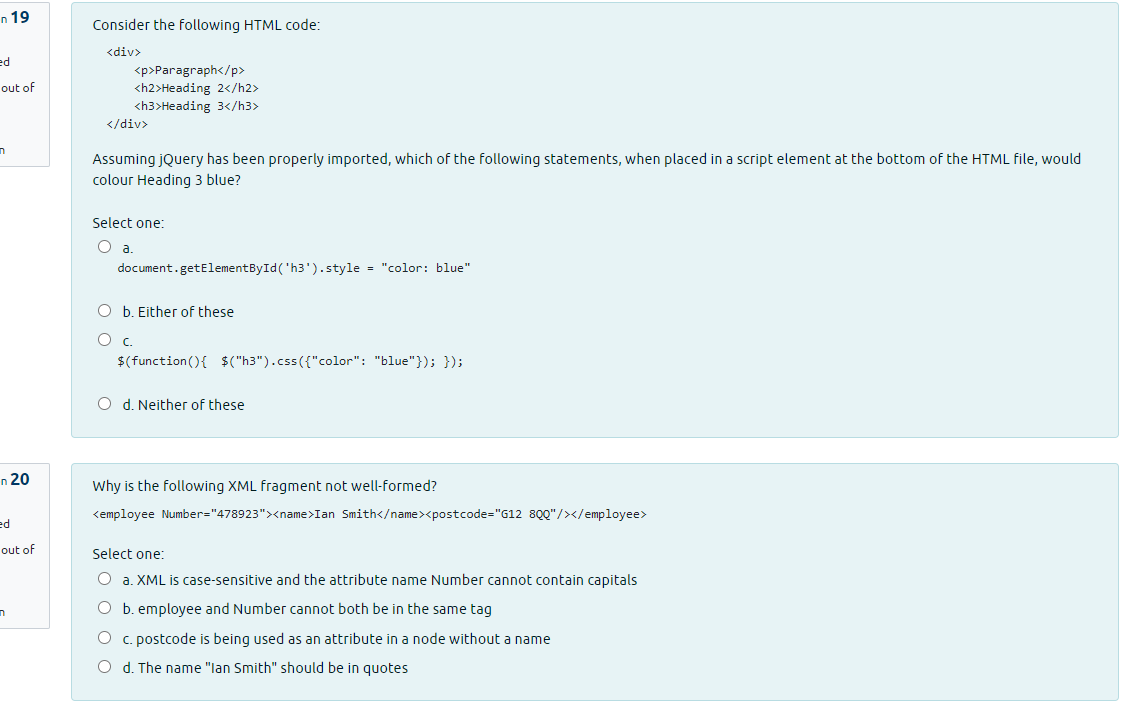This screenshot has width=1128, height=710.
Task: Click the 'b. employee and Number' answer text
Action: 307,609
